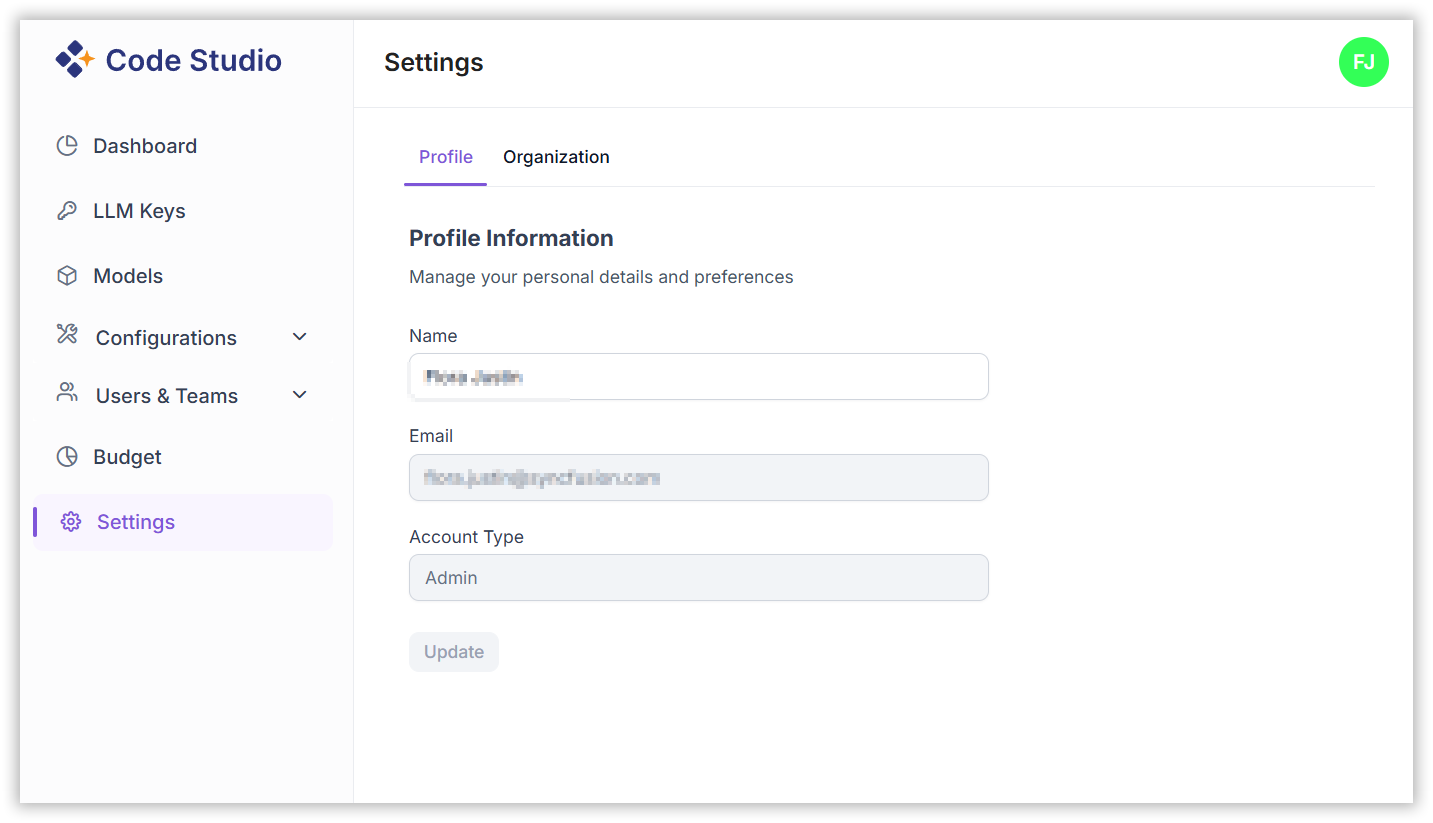
Task: Collapse the Configurations chevron menu
Action: point(298,337)
